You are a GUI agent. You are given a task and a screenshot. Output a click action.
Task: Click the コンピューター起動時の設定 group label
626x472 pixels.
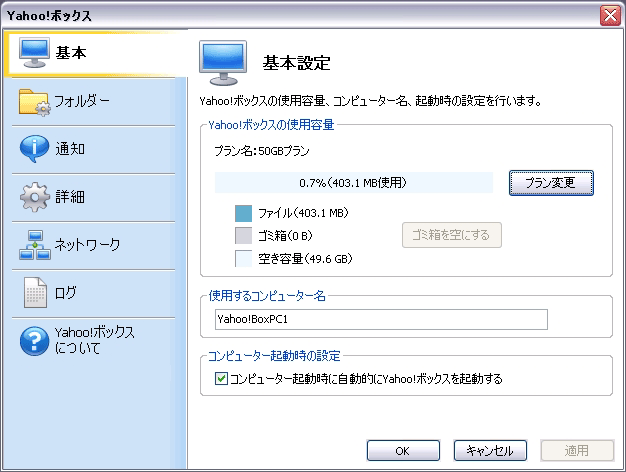tap(274, 356)
